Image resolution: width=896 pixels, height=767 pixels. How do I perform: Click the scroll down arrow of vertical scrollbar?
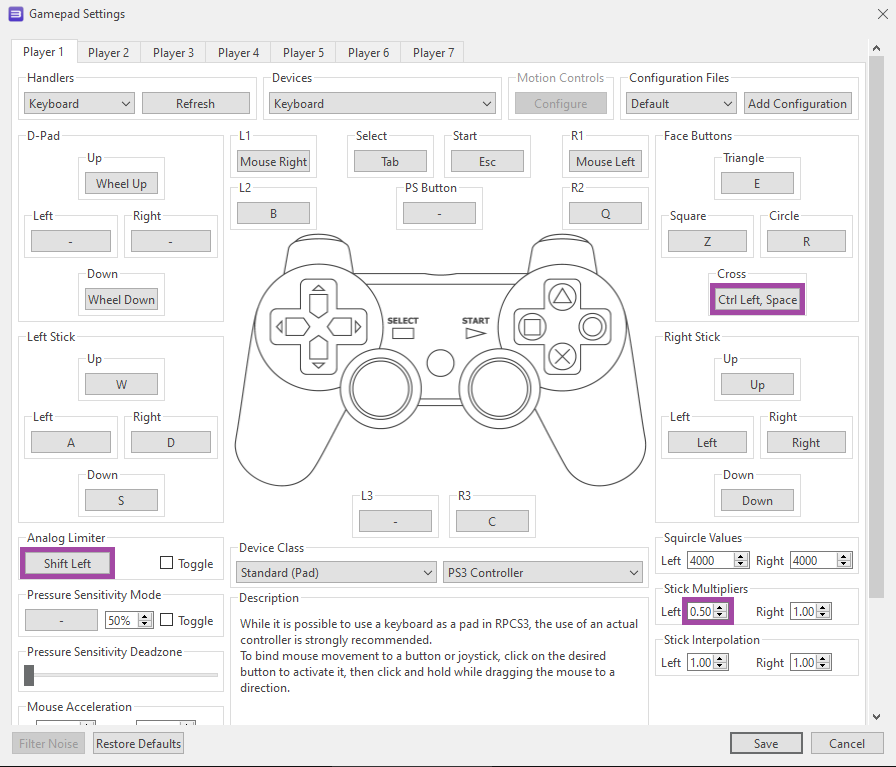(876, 716)
